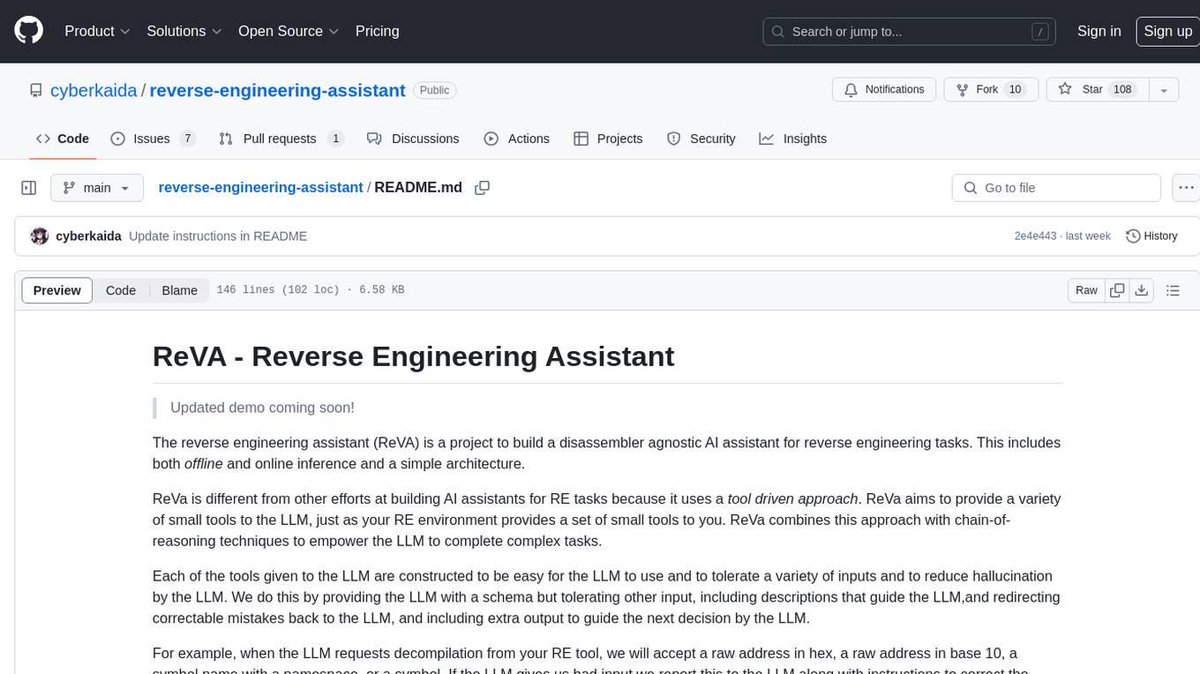Click the Sign in link
1200x674 pixels.
1099,31
